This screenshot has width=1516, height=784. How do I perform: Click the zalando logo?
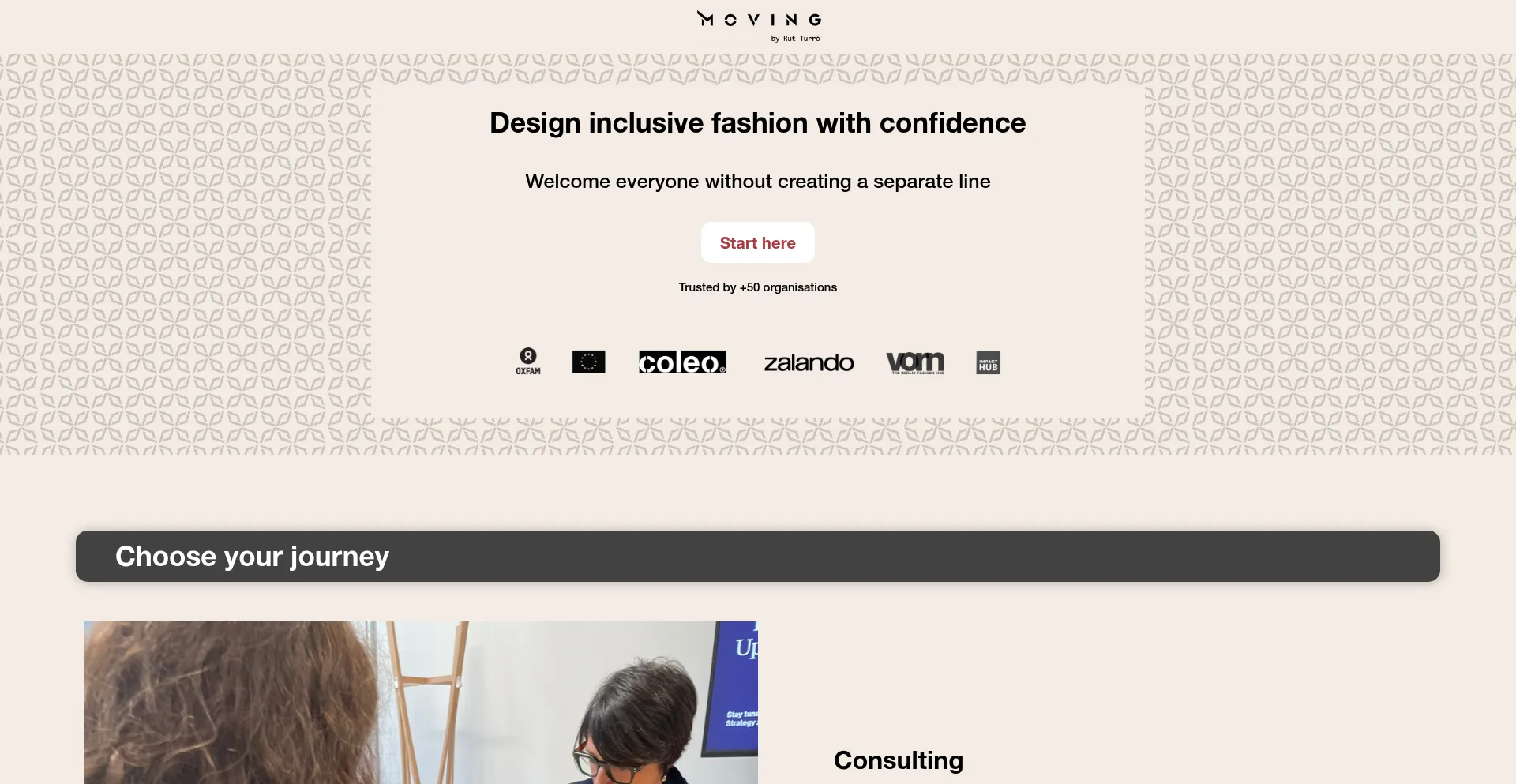pos(809,362)
